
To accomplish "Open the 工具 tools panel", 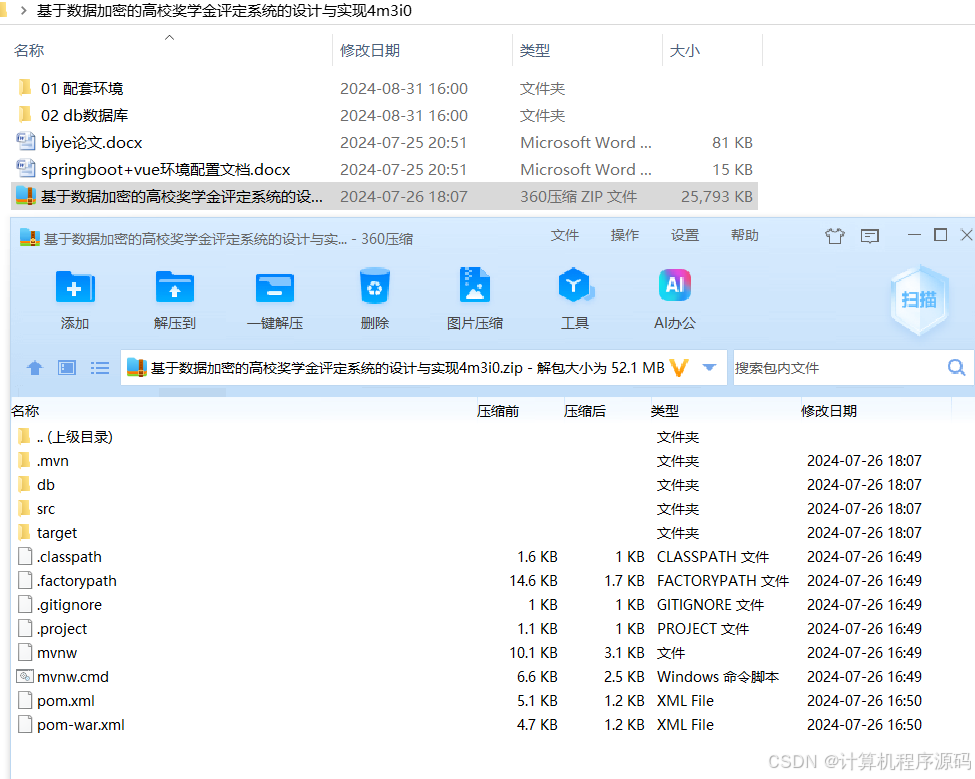I will (574, 297).
